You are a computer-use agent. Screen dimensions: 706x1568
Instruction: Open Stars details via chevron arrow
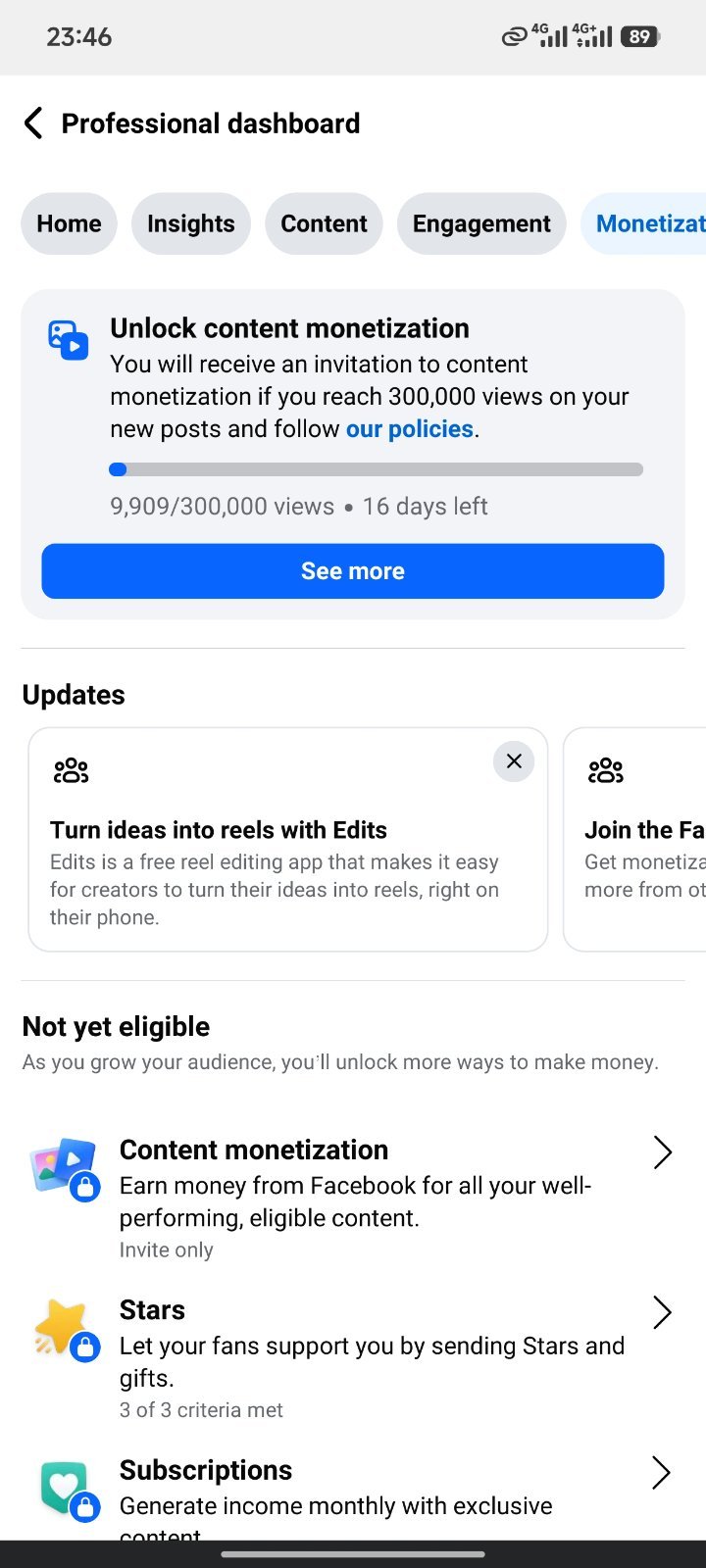pos(663,1312)
